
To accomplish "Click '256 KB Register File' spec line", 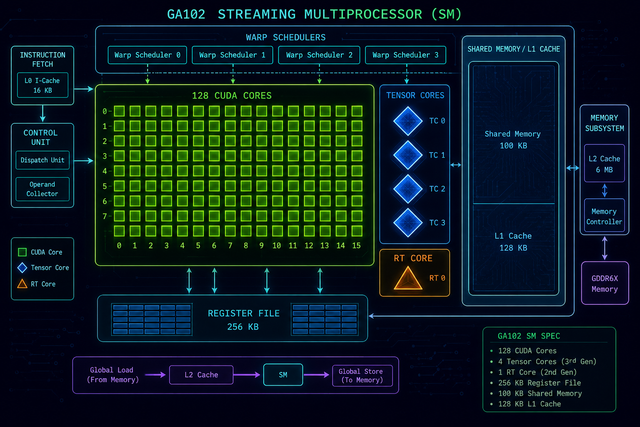I will (x=539, y=383).
